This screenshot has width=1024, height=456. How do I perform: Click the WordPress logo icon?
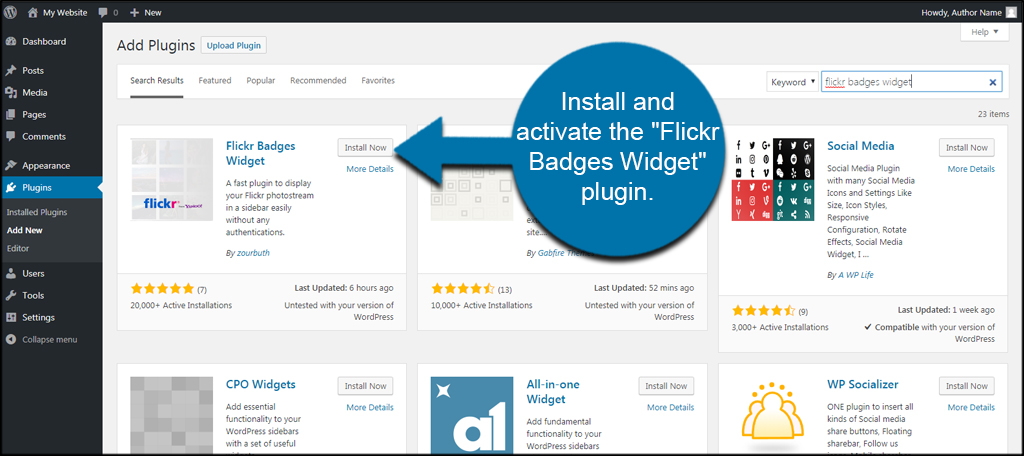coord(12,12)
